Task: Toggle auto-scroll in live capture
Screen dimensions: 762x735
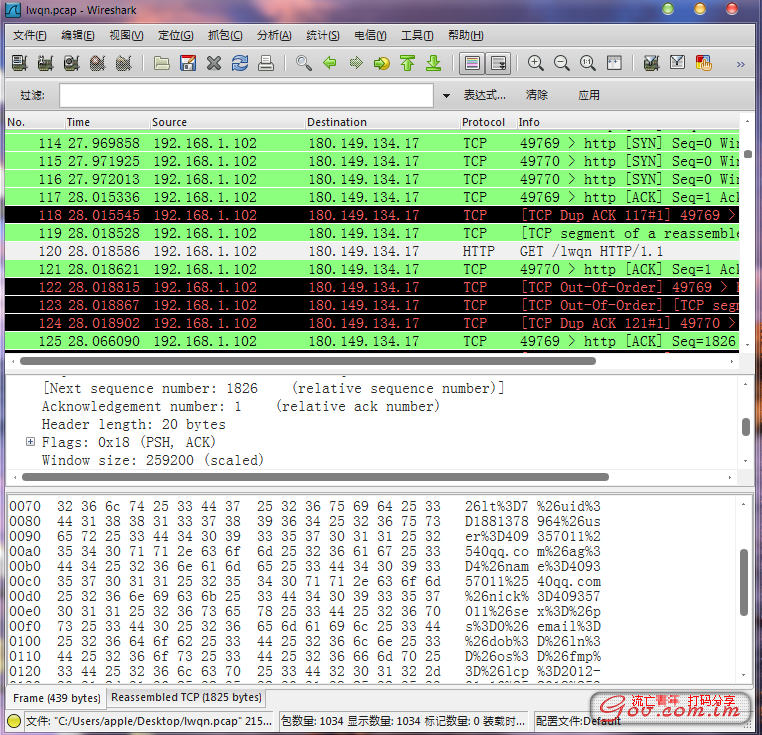Action: point(498,63)
